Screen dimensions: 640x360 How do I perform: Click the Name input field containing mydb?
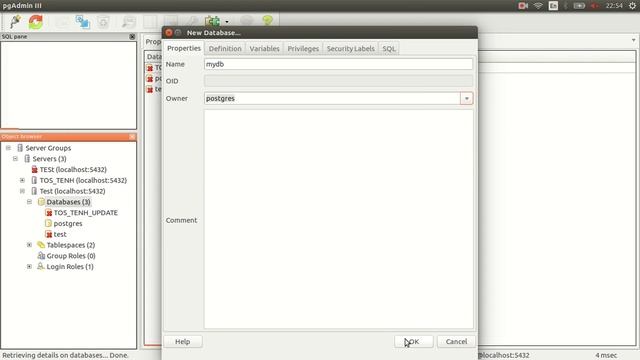[338, 64]
